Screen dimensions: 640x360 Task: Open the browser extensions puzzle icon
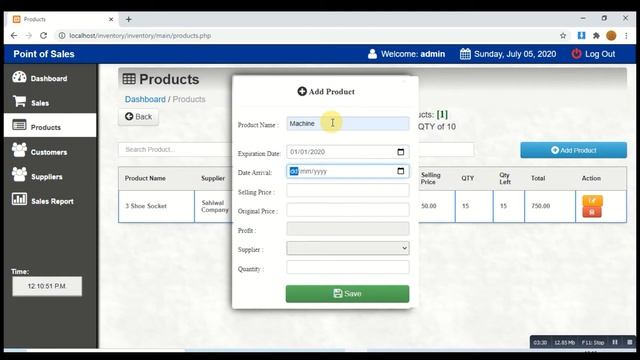(596, 36)
